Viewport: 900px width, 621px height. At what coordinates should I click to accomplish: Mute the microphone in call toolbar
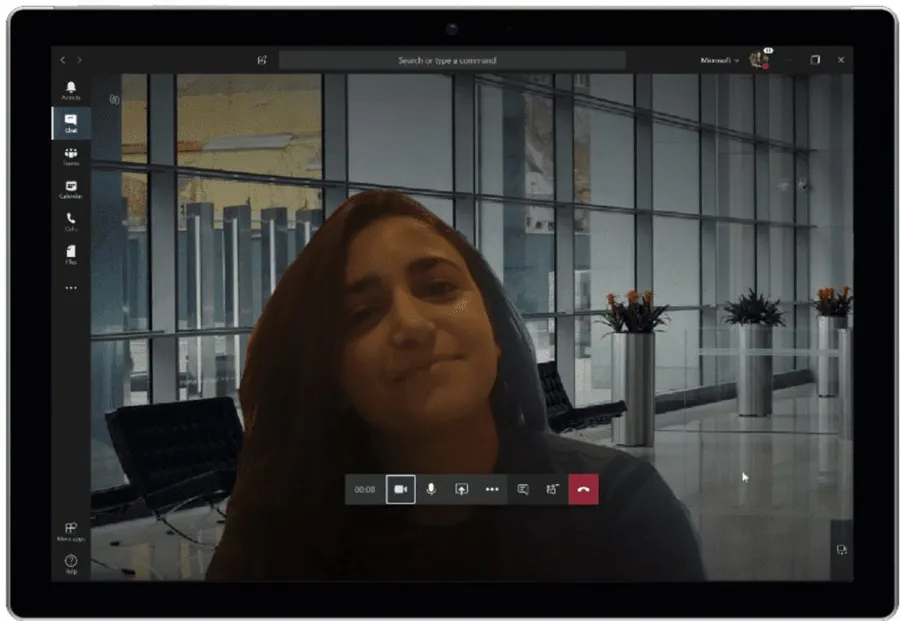click(x=431, y=489)
